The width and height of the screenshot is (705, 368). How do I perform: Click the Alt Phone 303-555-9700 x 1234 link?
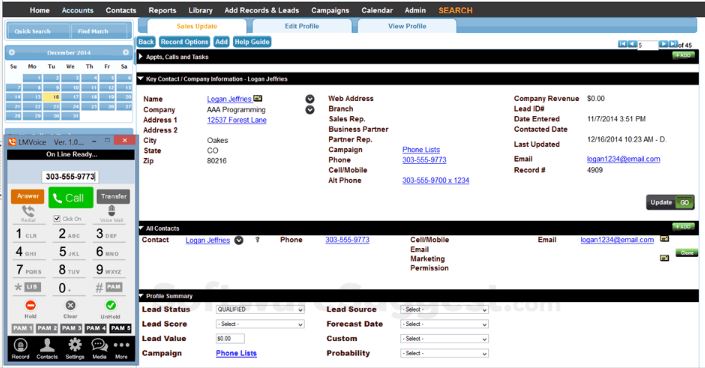[436, 180]
